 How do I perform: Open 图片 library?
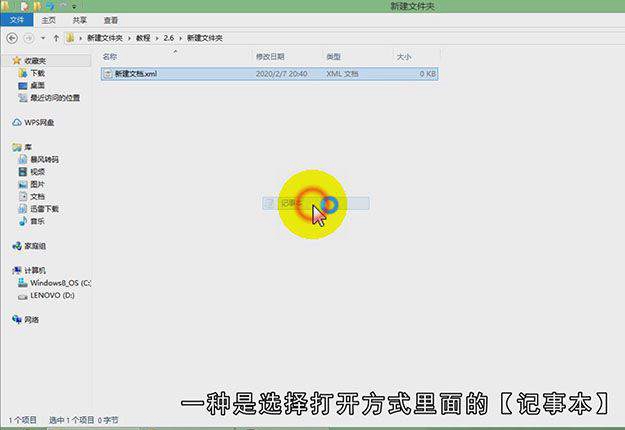37,184
